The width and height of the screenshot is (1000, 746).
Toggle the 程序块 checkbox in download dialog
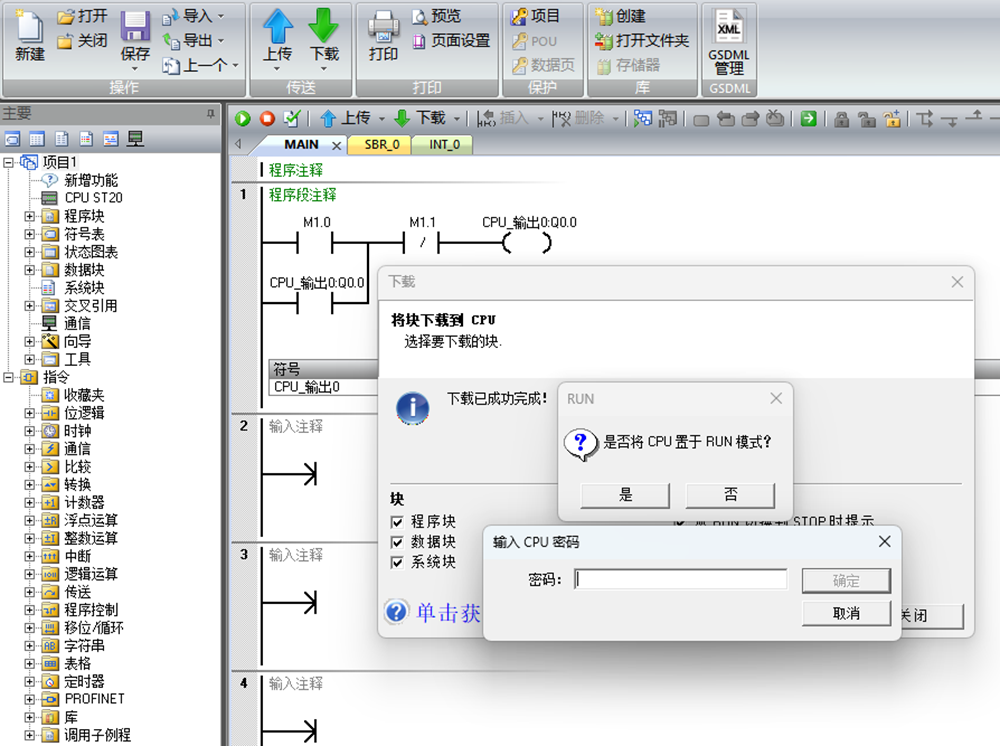[398, 521]
